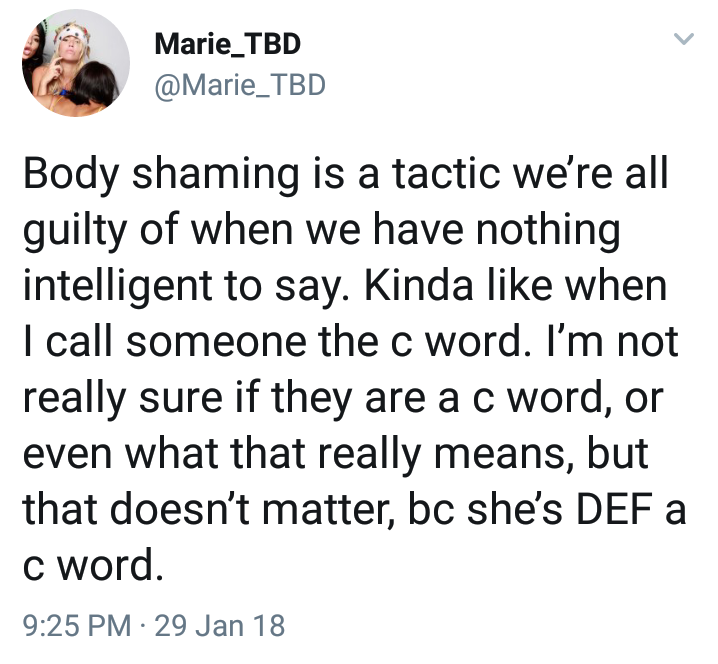
Task: Click the word "really" before "sure"
Action: 74,398
